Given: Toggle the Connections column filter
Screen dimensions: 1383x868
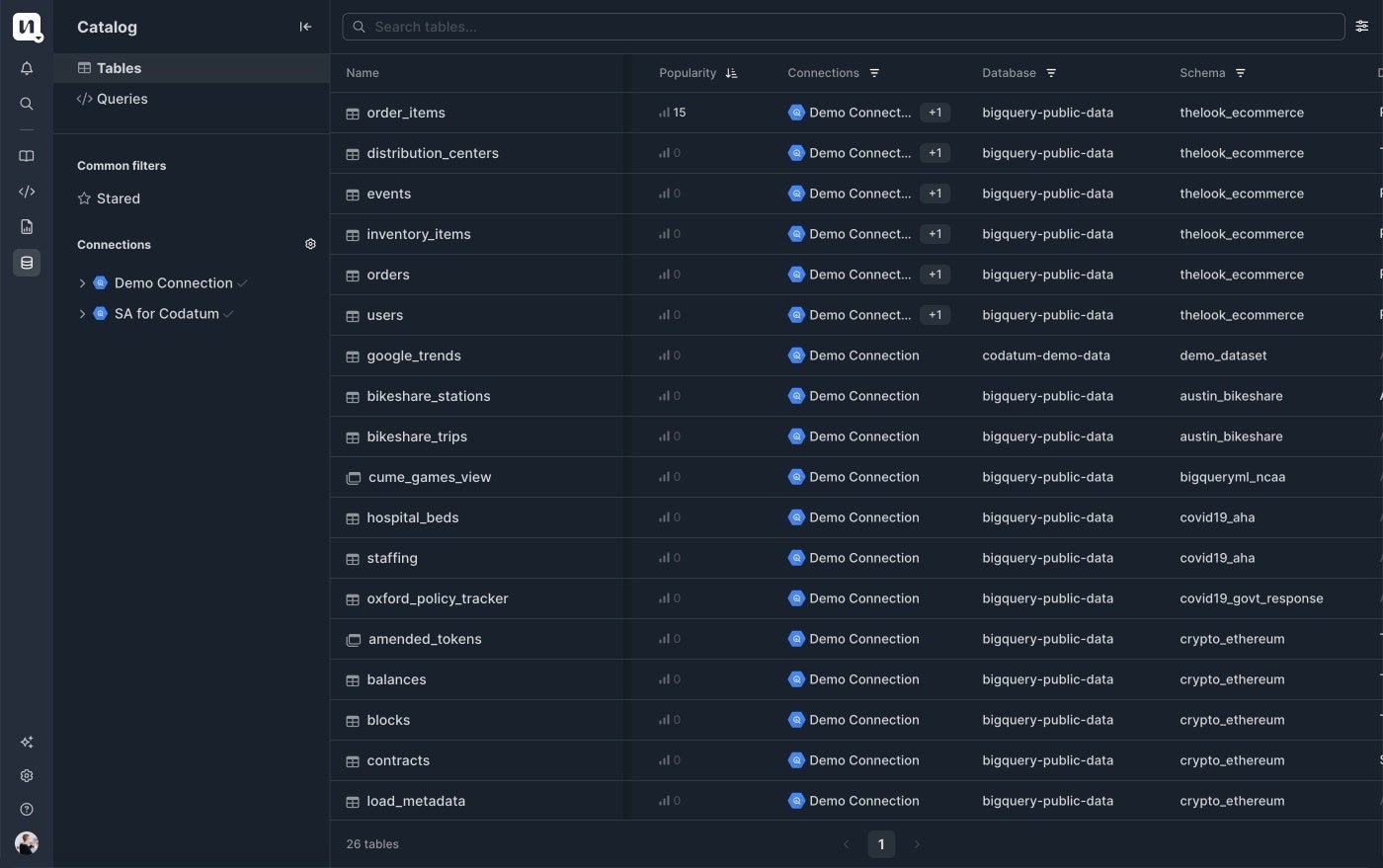Looking at the screenshot, I should click(874, 72).
